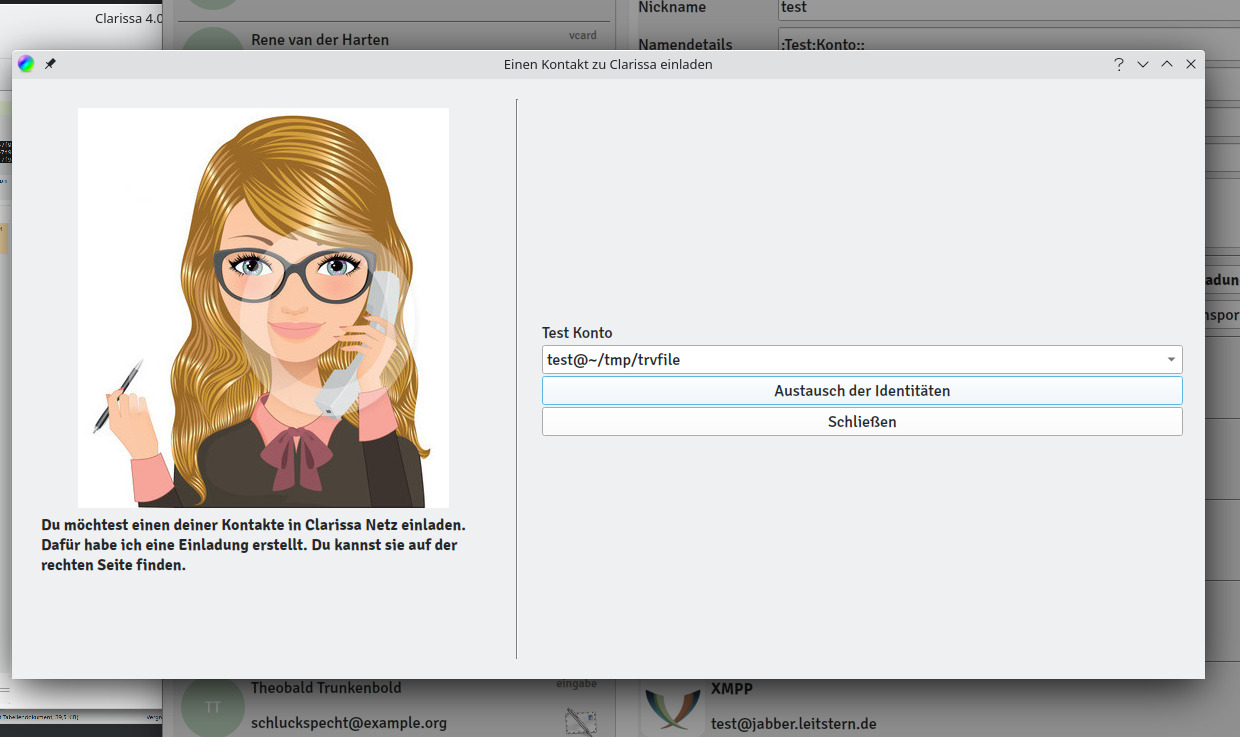Toggle the pin icon in the dialog title bar
The width and height of the screenshot is (1240, 737).
(x=50, y=64)
